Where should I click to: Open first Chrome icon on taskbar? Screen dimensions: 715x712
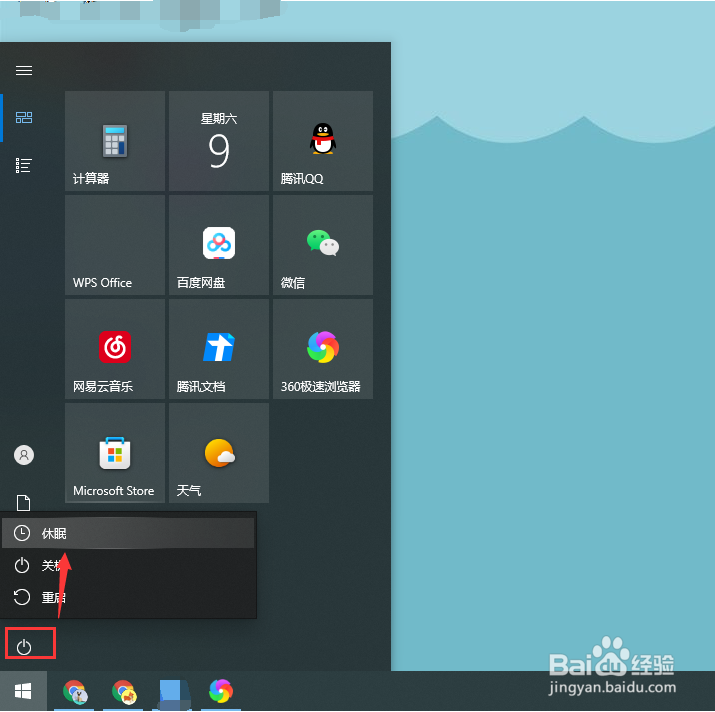click(x=75, y=691)
